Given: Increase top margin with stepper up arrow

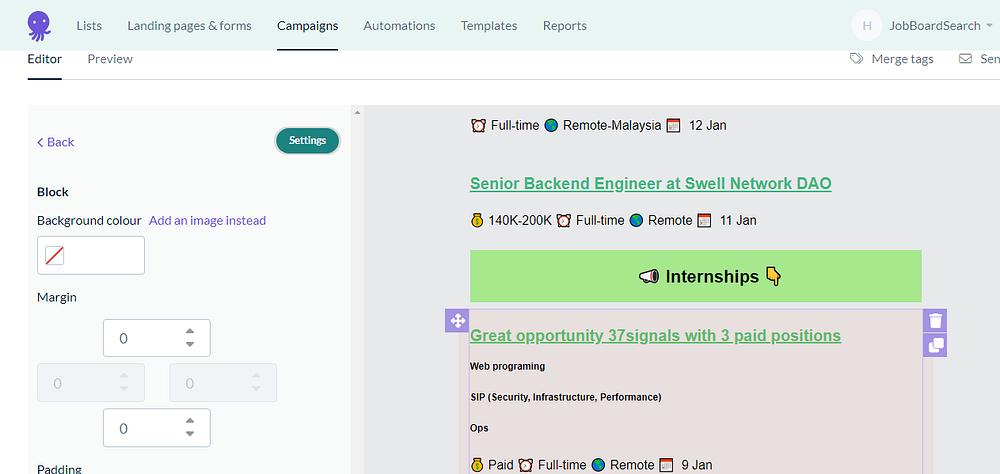Looking at the screenshot, I should click(x=190, y=331).
